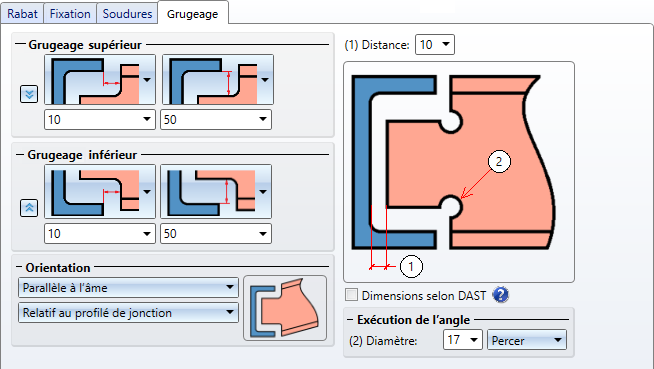This screenshot has height=369, width=654.
Task: Go to the Soudures tab
Action: pyautogui.click(x=127, y=14)
